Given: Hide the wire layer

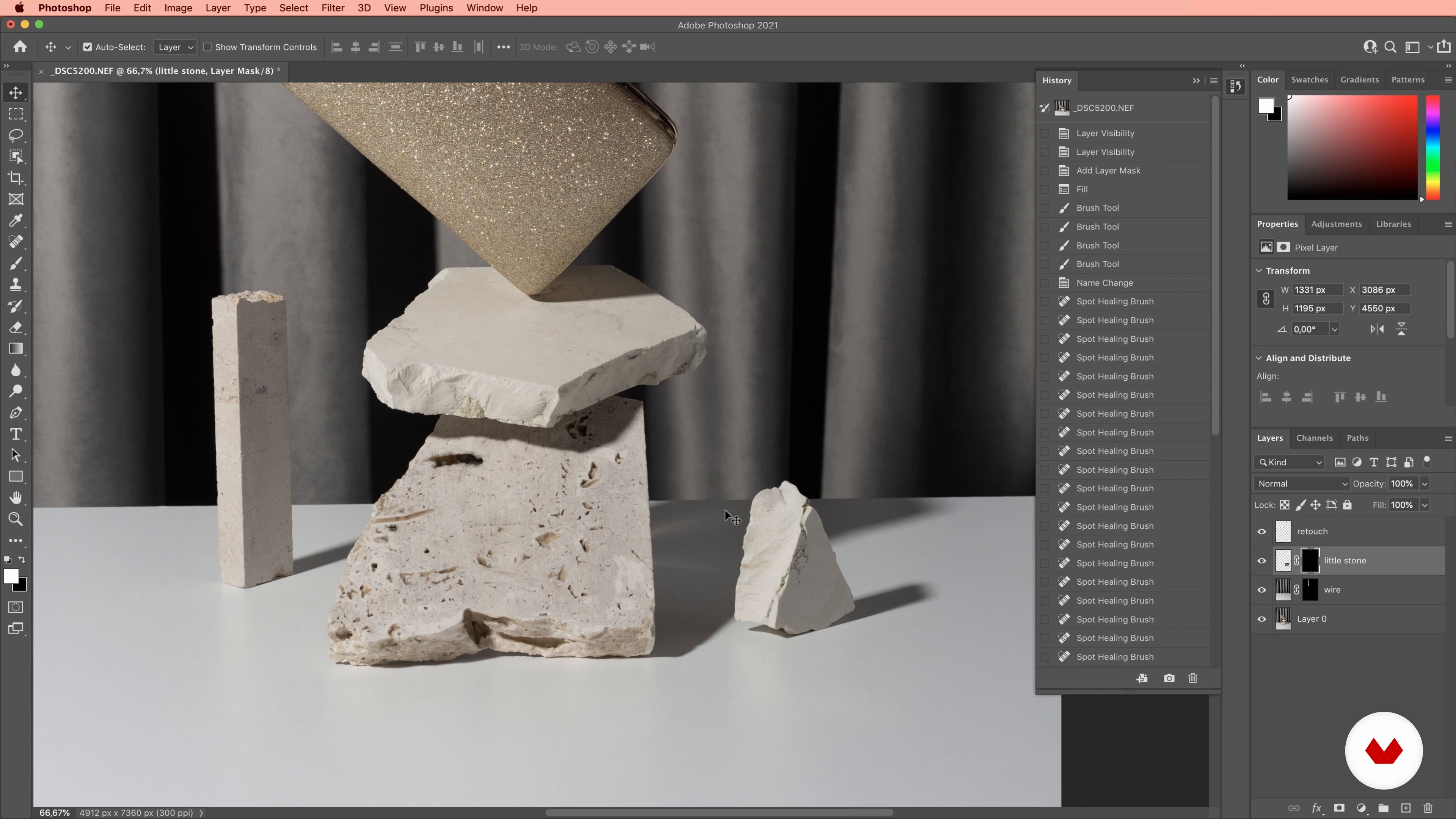Looking at the screenshot, I should [1261, 590].
